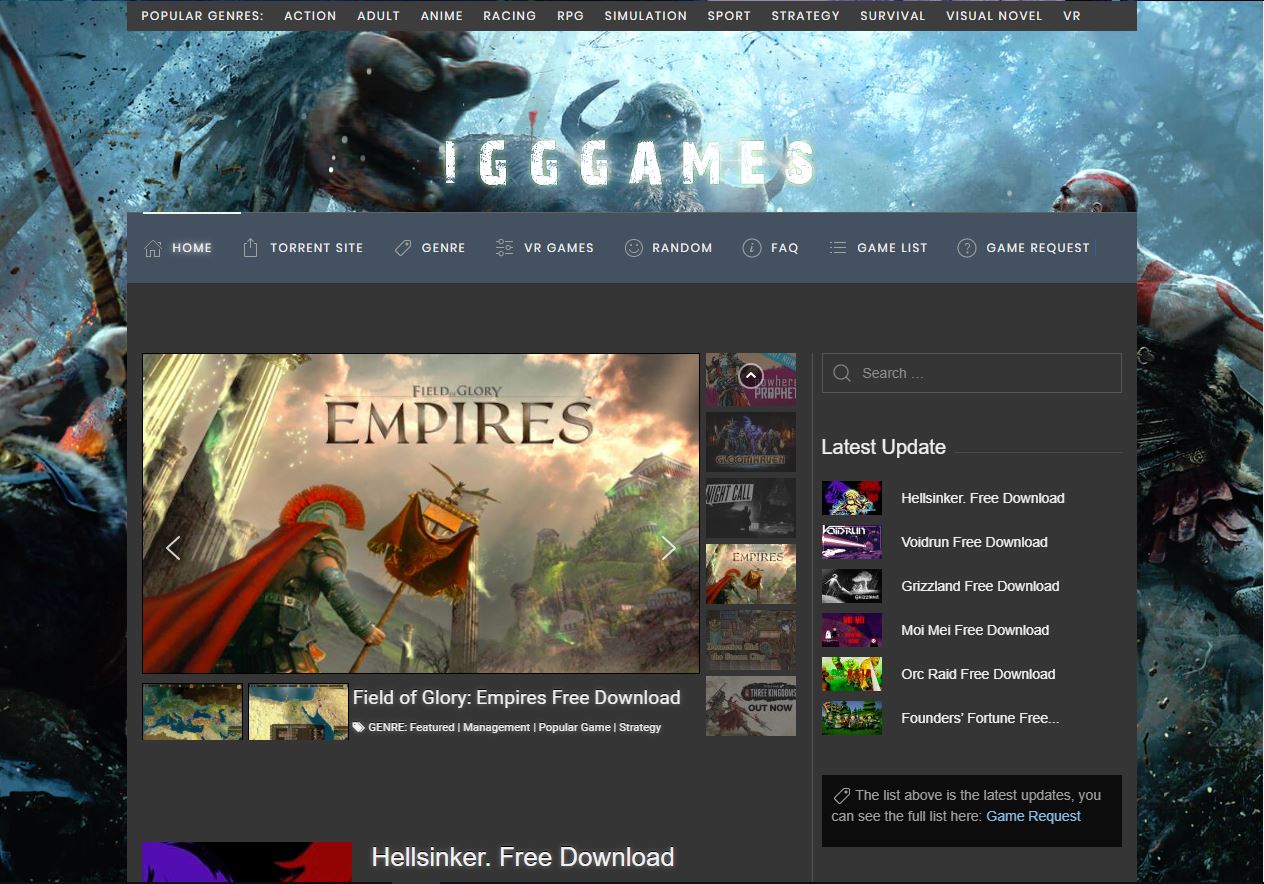Advance slider with right arrow
Viewport: 1264px width, 884px height.
[x=669, y=548]
